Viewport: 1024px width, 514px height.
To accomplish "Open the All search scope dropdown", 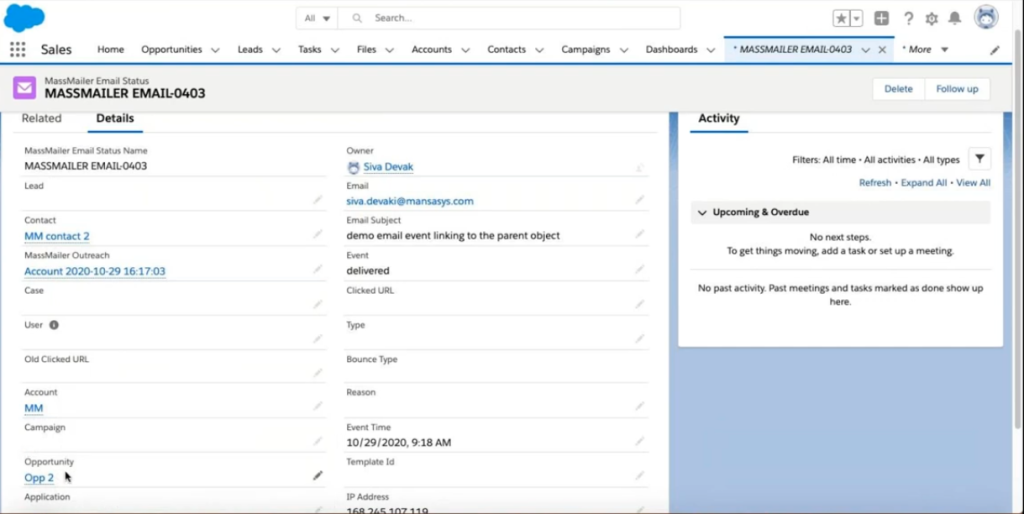I will coord(317,18).
